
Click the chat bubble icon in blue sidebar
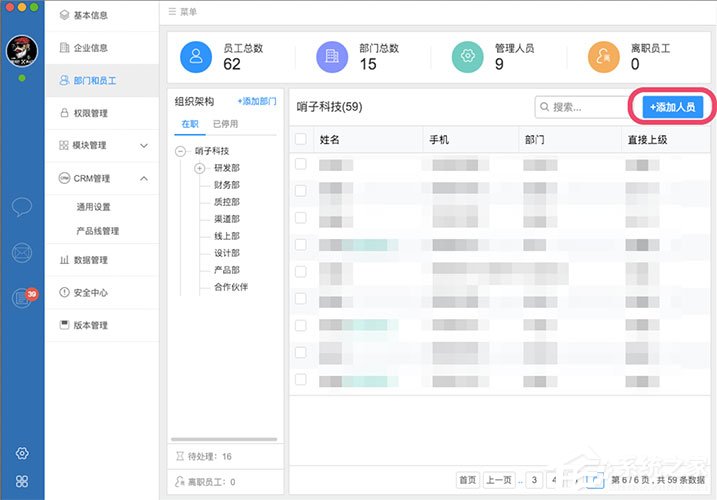point(21,207)
